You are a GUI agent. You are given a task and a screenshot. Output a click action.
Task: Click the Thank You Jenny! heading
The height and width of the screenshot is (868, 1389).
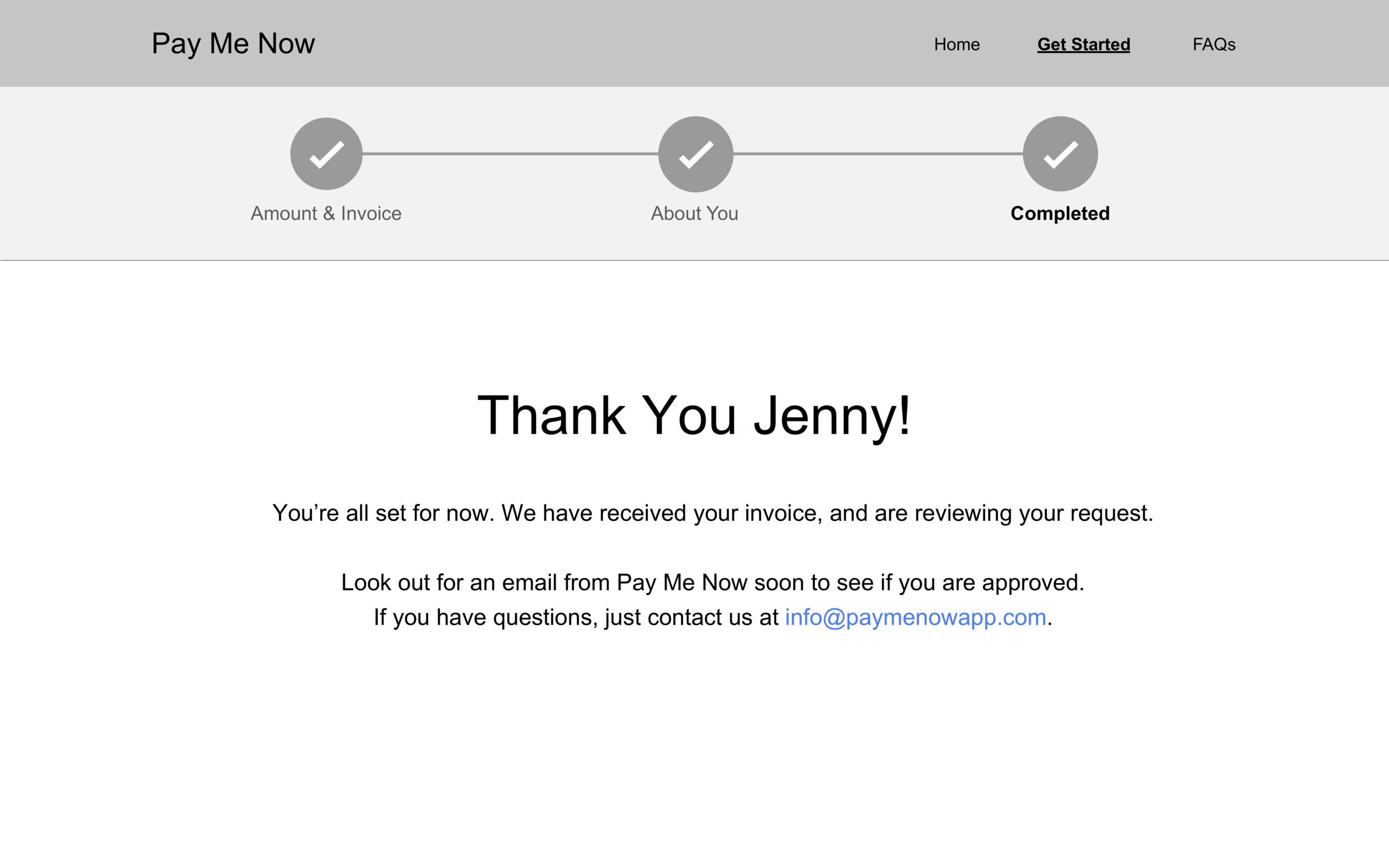[693, 415]
